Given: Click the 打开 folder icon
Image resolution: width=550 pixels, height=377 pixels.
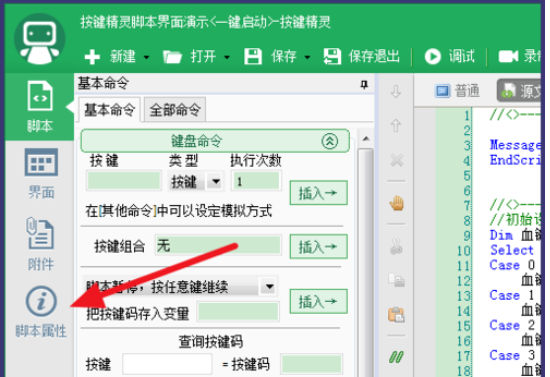Looking at the screenshot, I should [x=172, y=56].
